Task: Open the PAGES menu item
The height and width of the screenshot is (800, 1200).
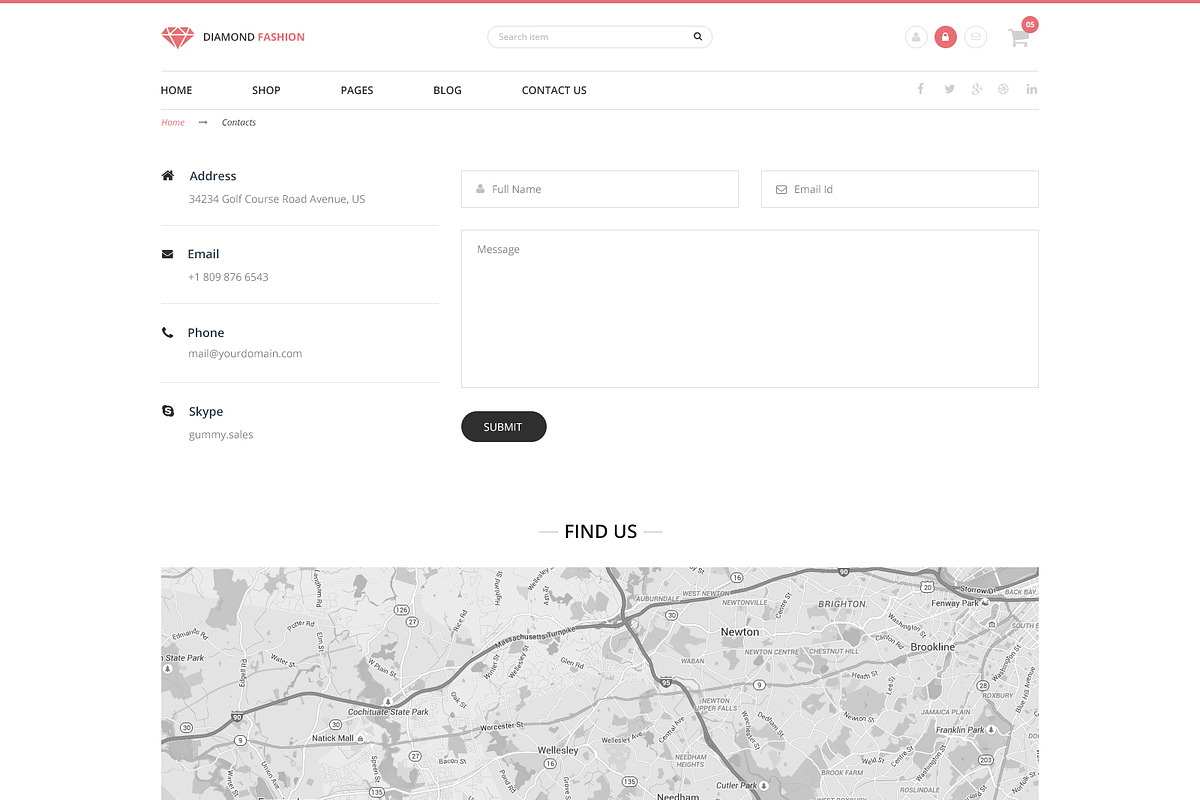Action: click(357, 90)
